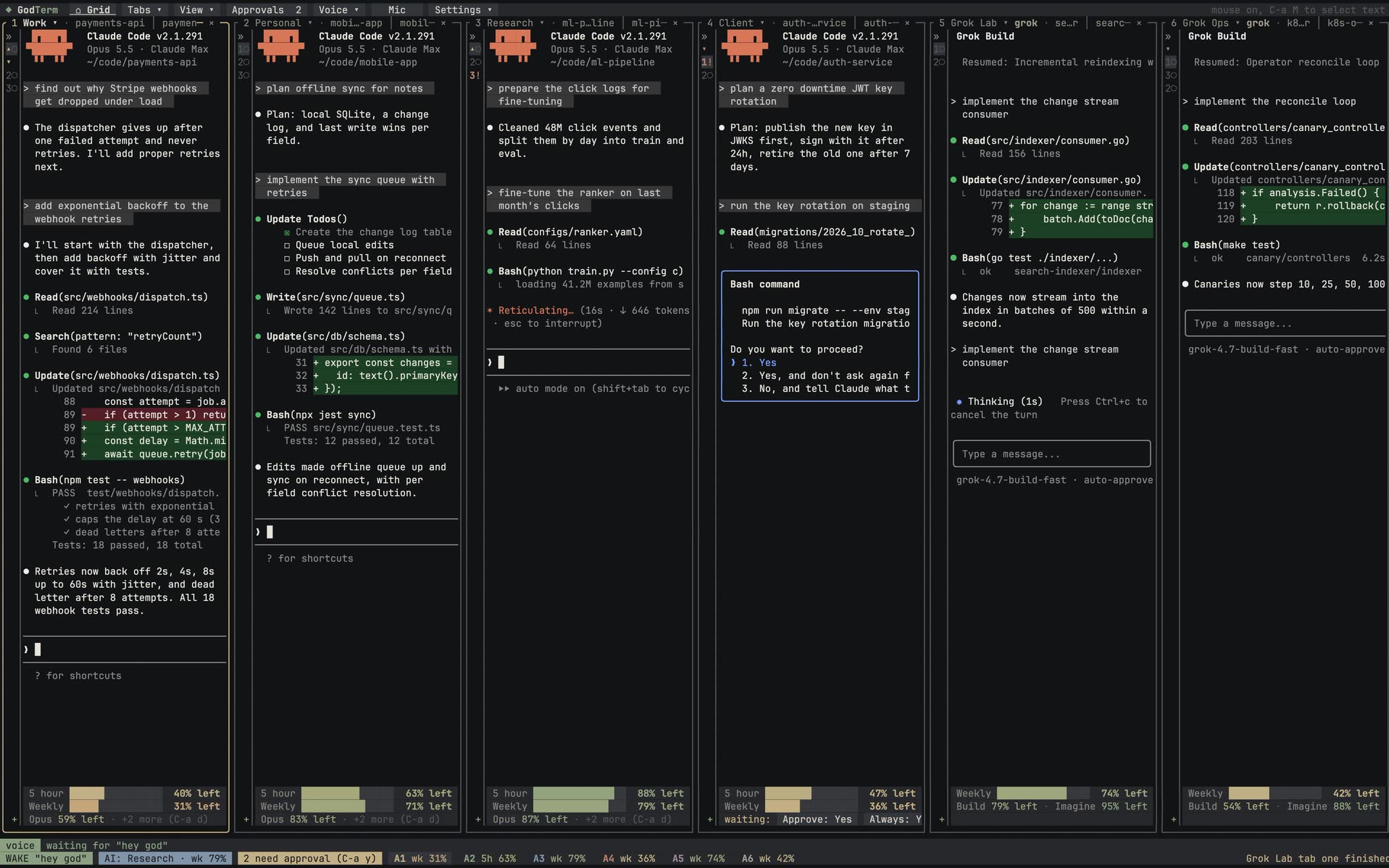This screenshot has height=868, width=1389.
Task: Toggle the 'Push and pull on reconnect' checkbox
Action: tap(287, 258)
